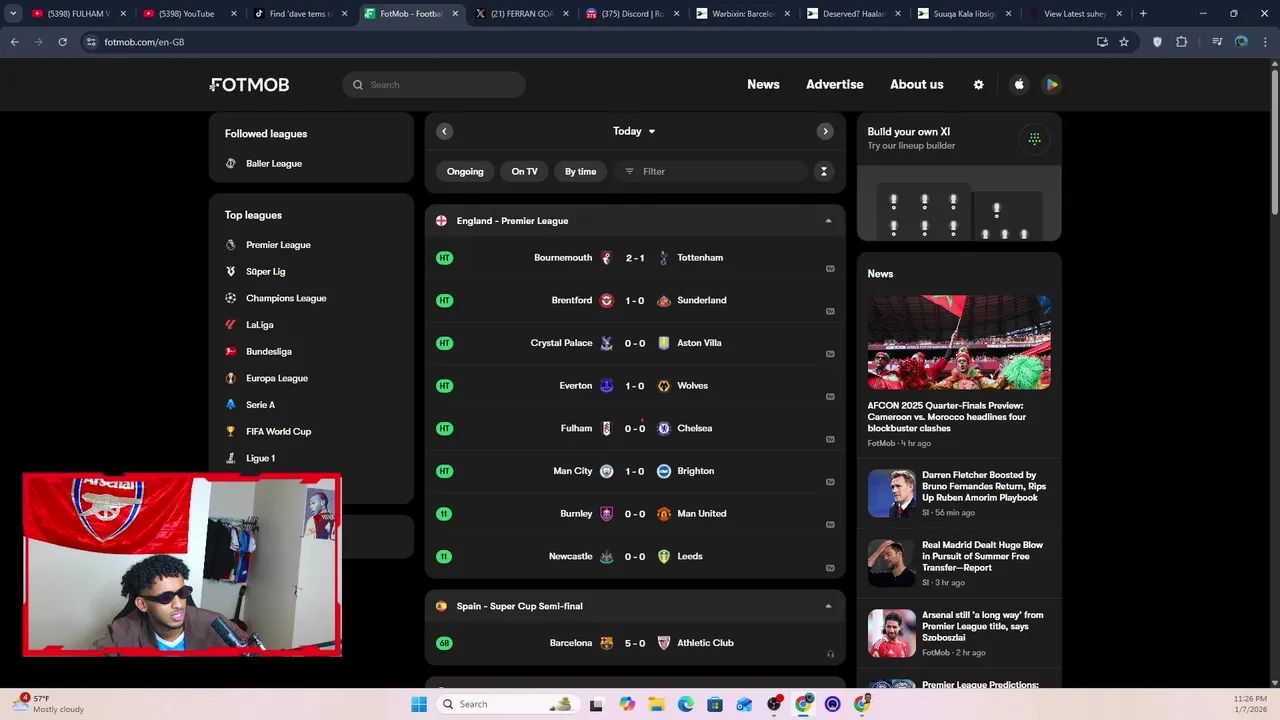This screenshot has width=1280, height=720.
Task: Click the Süper Lig league icon
Action: (x=231, y=272)
